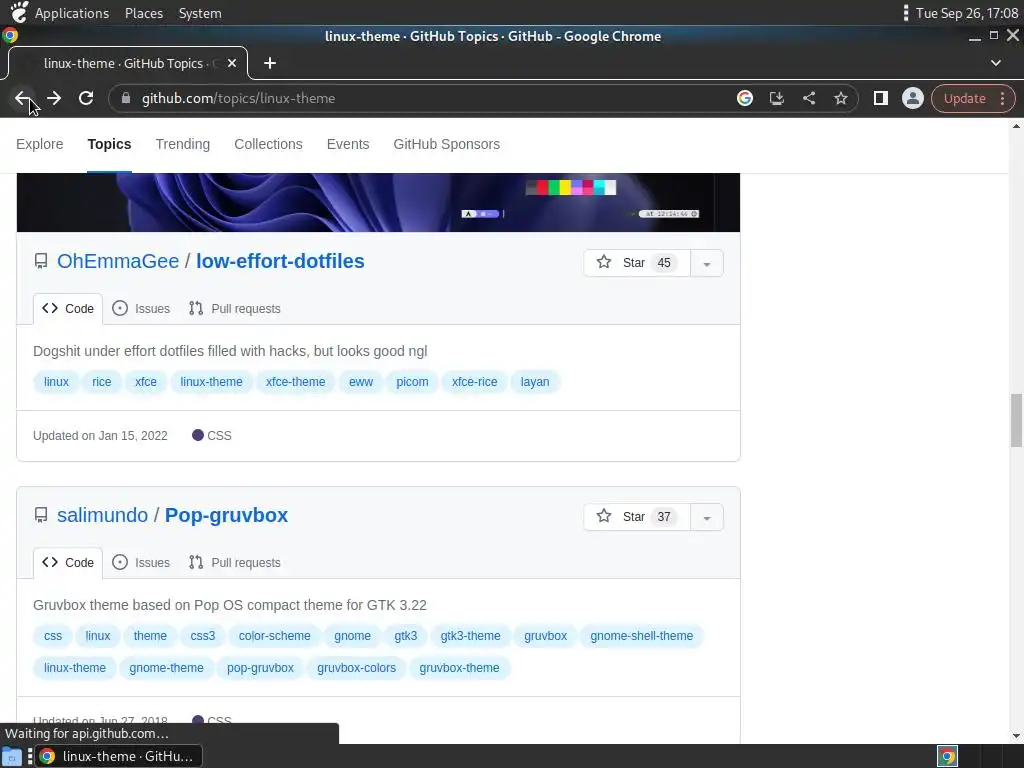
Task: Close the linux-theme GitHub Topics tab
Action: 232,63
